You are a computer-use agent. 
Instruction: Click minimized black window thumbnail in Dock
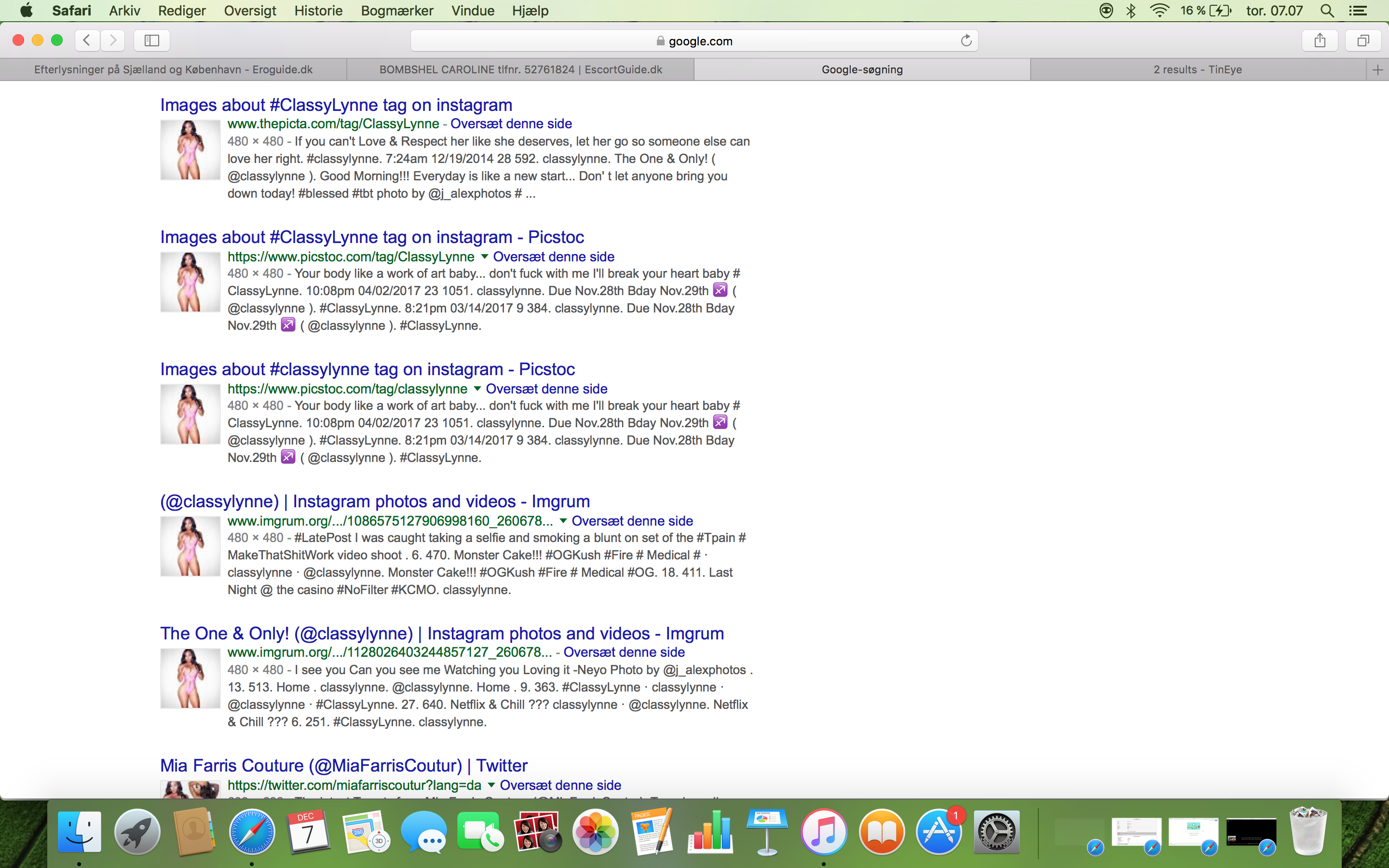click(x=1251, y=832)
